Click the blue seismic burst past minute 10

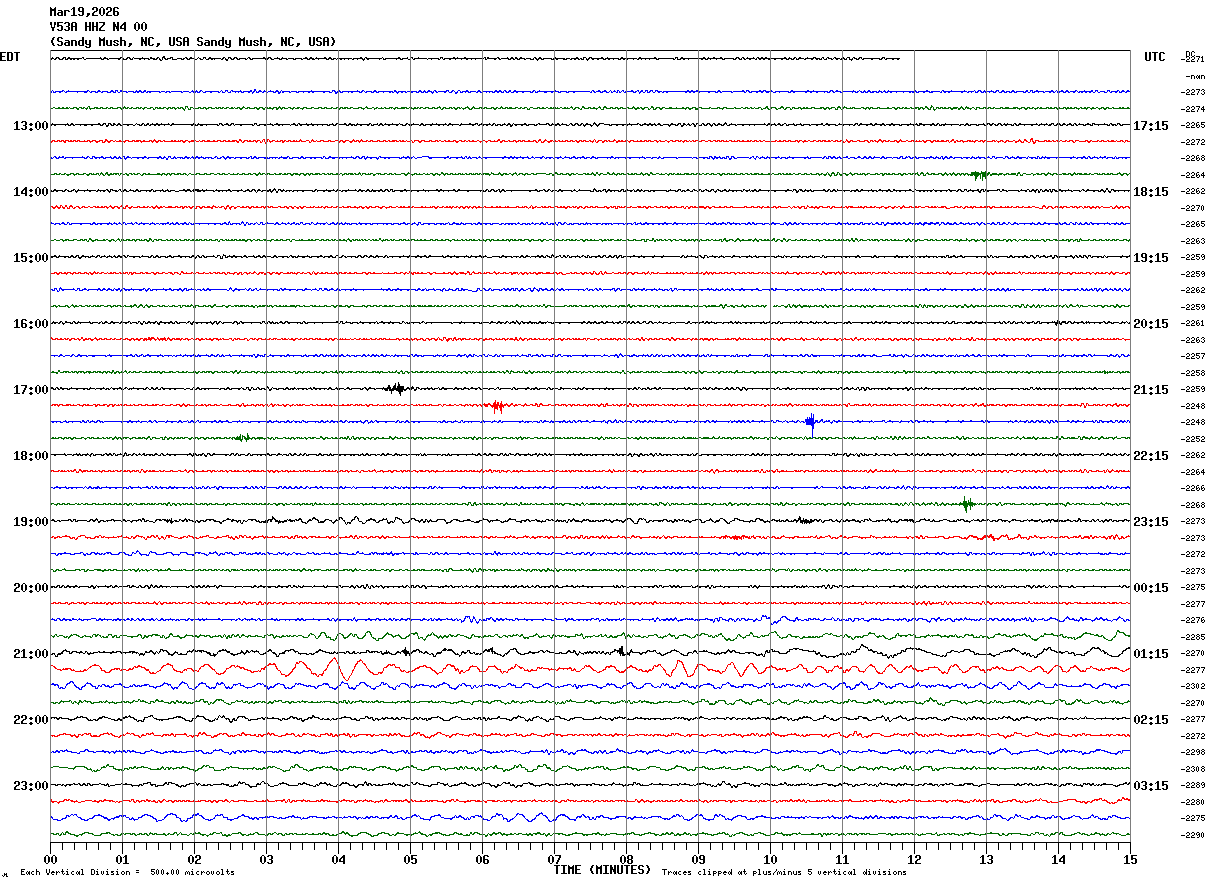[x=811, y=423]
